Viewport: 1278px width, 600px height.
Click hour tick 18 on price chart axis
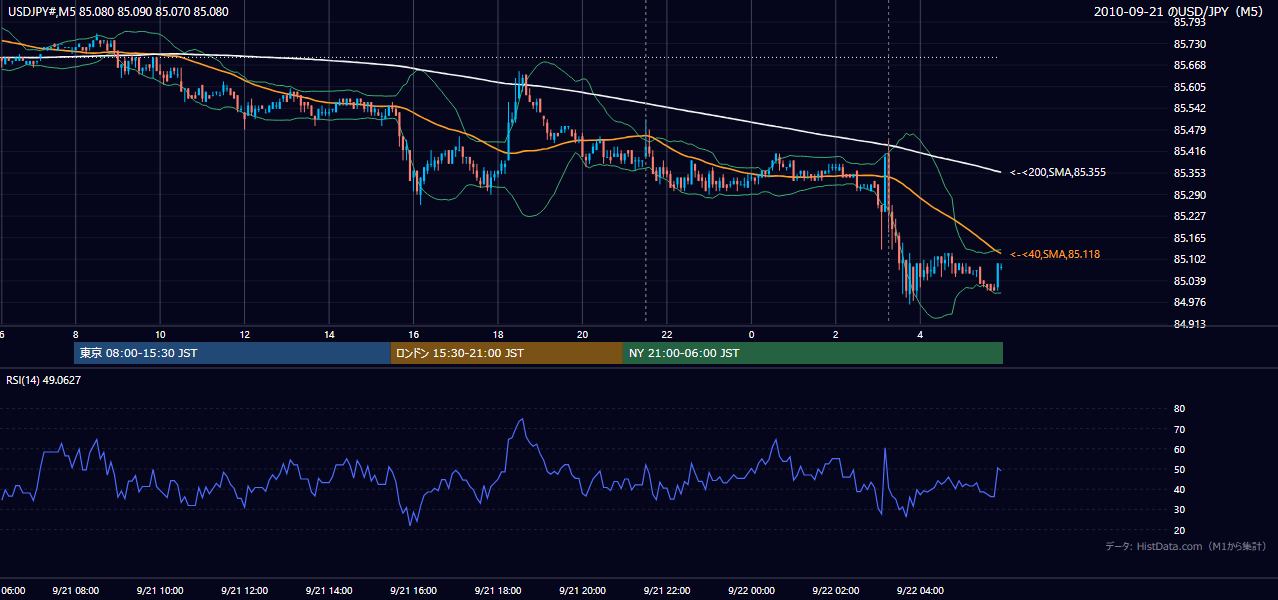(x=498, y=334)
